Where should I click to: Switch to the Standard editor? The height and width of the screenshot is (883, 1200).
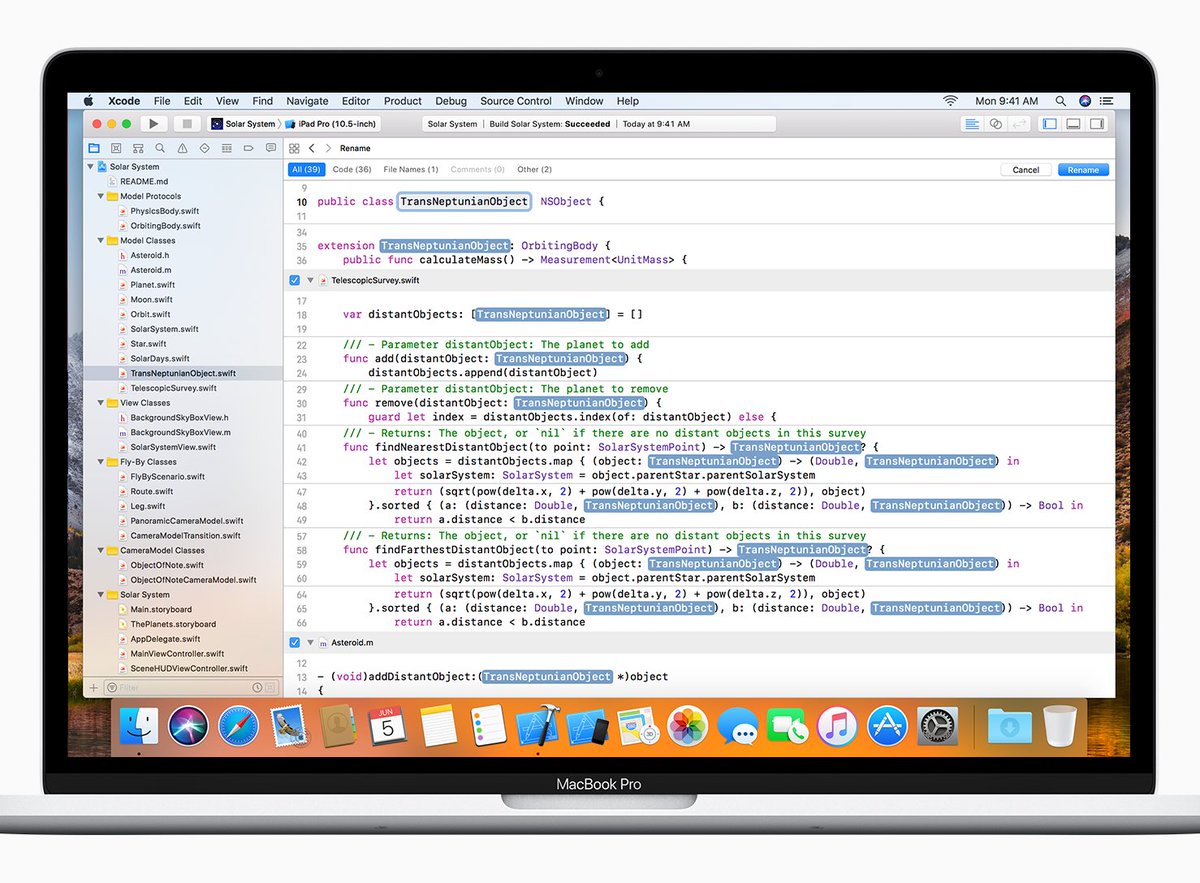(971, 124)
